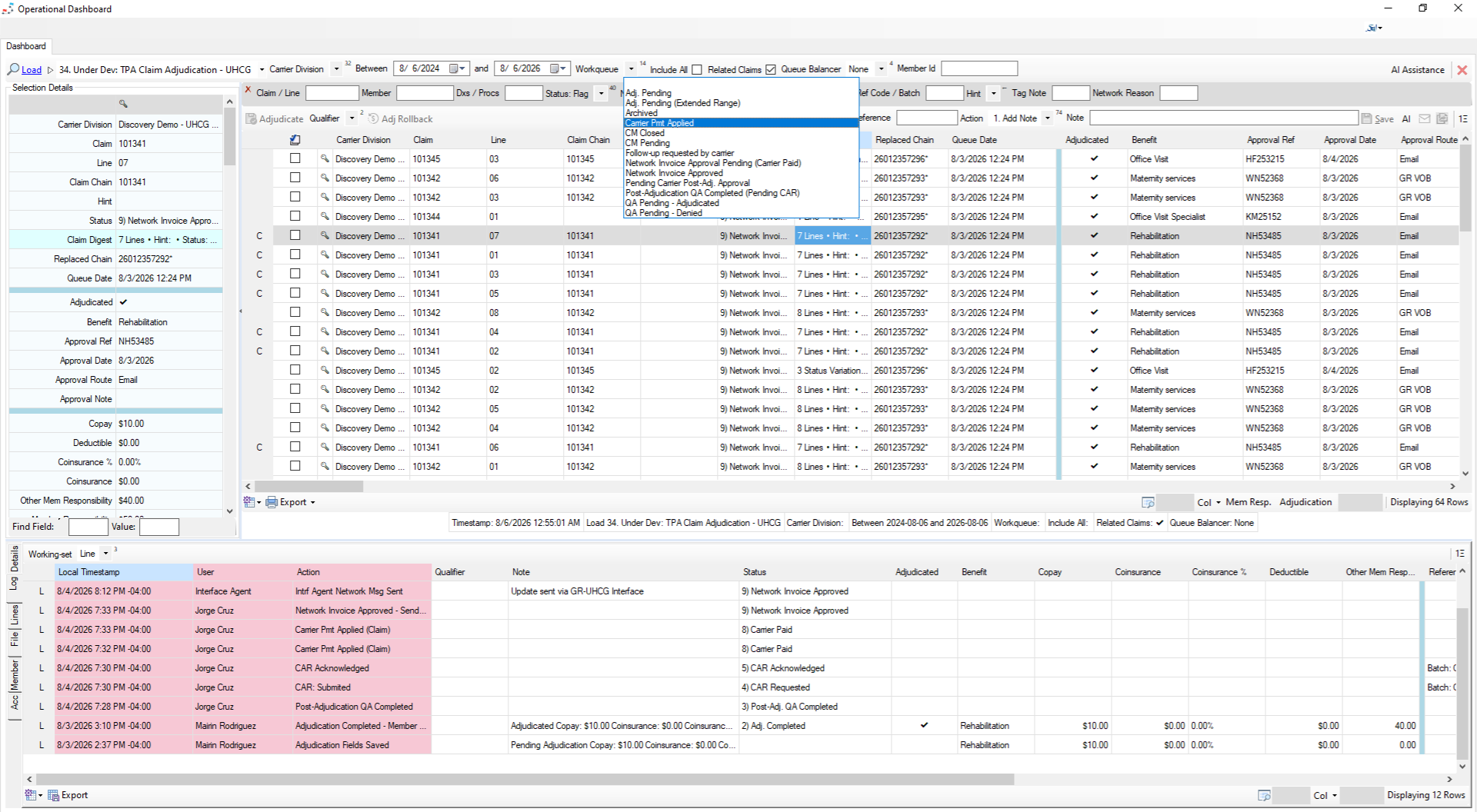Image resolution: width=1477 pixels, height=812 pixels.
Task: Uncheck the Related Claims checkbox
Action: pyautogui.click(x=770, y=69)
